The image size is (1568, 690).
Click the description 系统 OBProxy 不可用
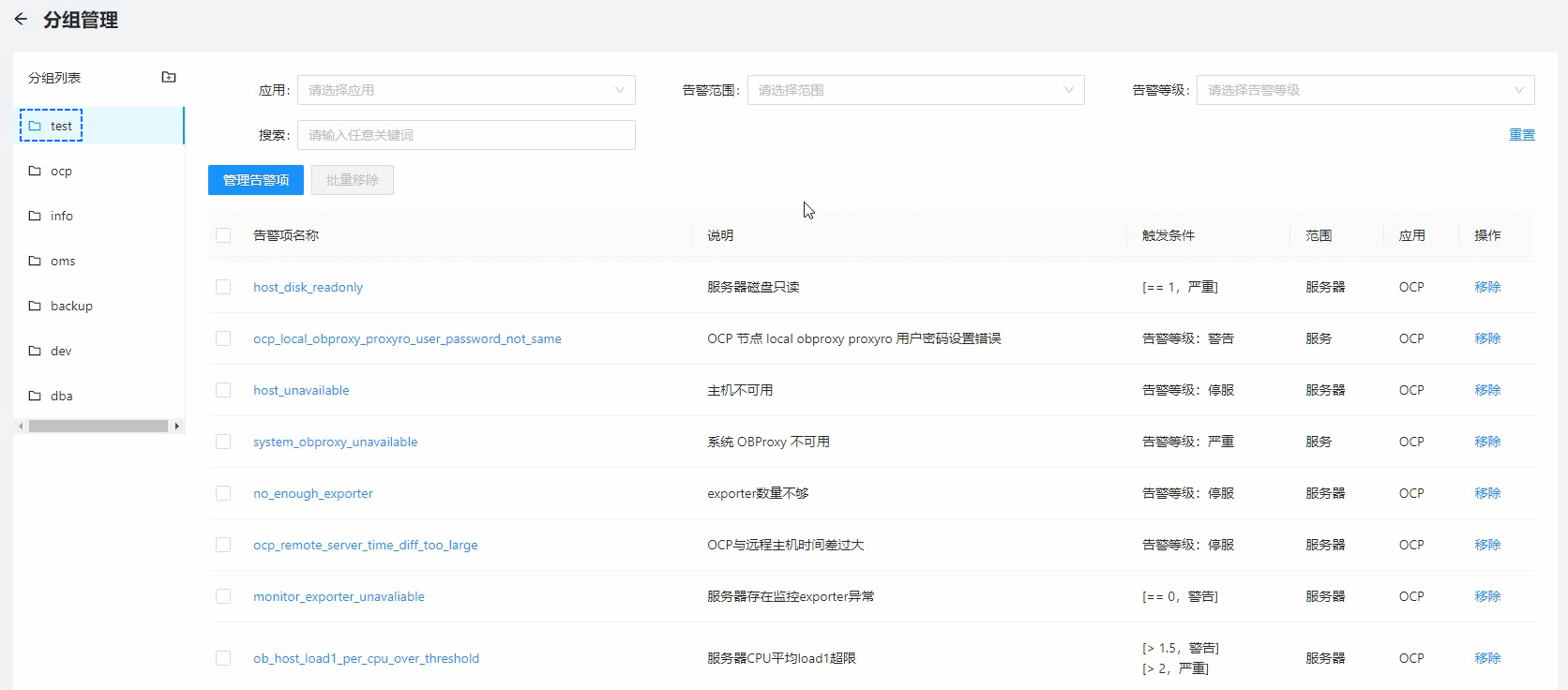point(768,442)
